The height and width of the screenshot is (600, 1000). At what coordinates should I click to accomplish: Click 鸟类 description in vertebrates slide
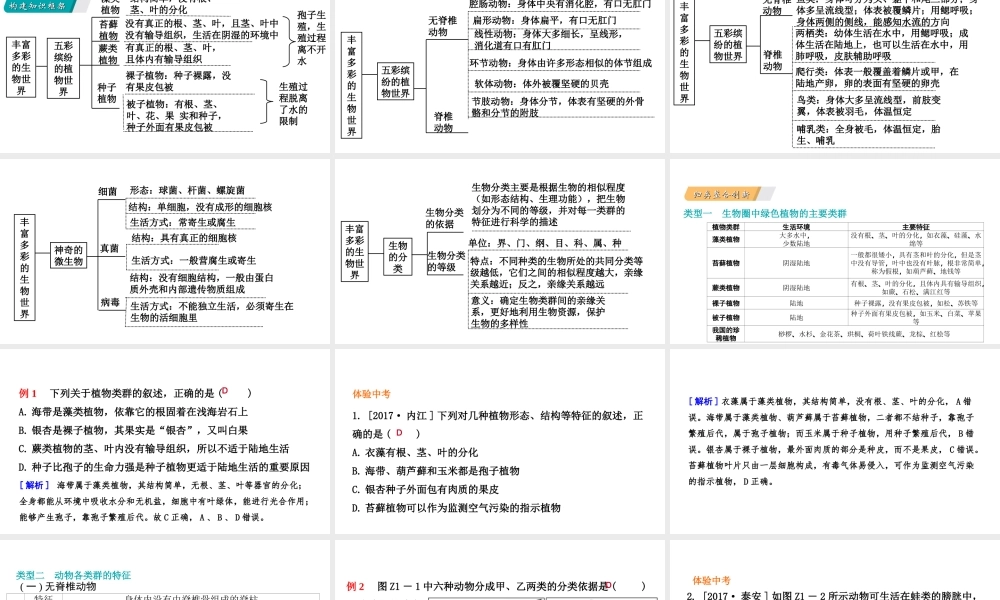(868, 106)
